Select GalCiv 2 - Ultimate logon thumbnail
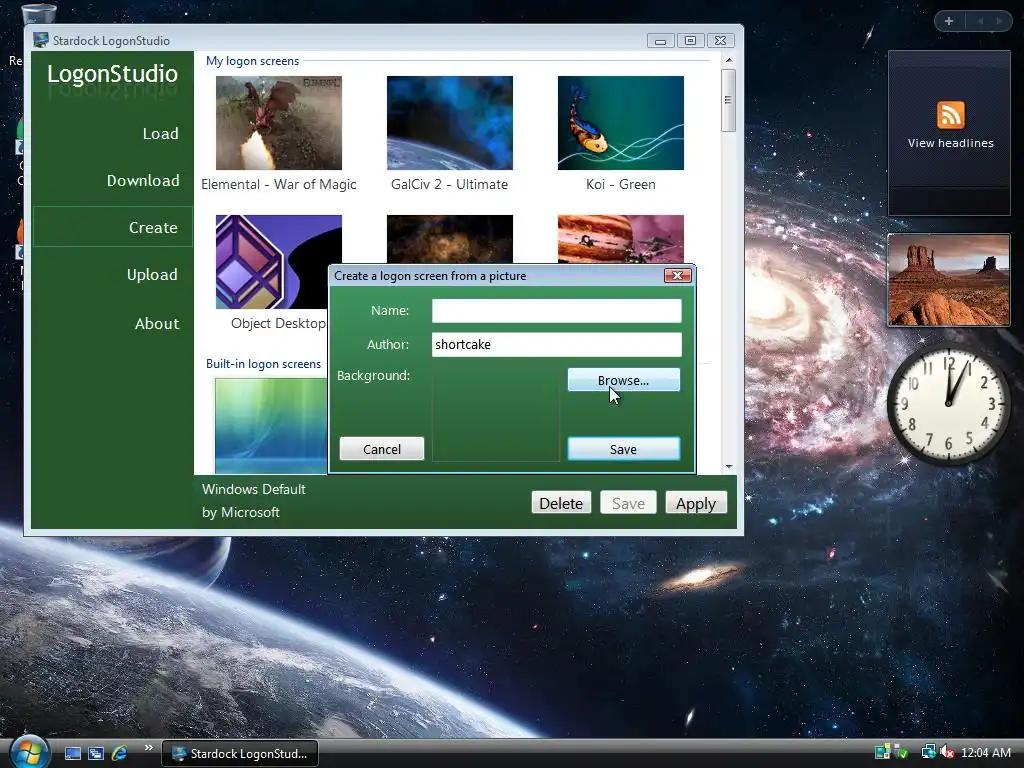The image size is (1024, 768). click(x=450, y=123)
